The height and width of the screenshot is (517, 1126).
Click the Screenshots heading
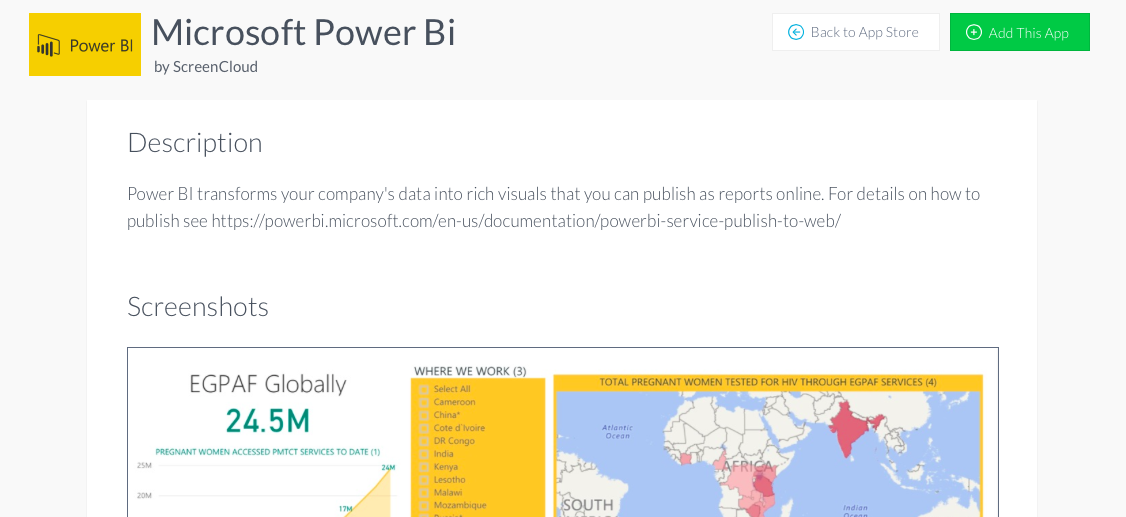tap(197, 307)
